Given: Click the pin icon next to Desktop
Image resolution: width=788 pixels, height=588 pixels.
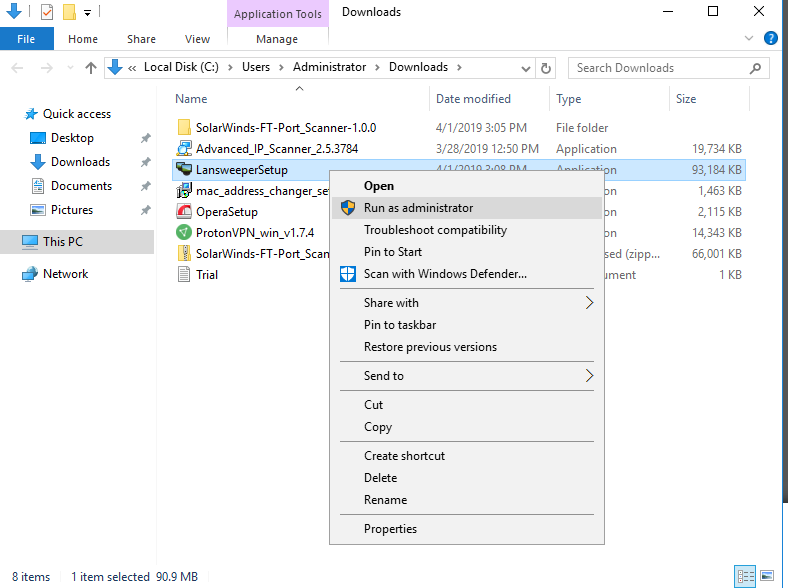Looking at the screenshot, I should (x=146, y=138).
